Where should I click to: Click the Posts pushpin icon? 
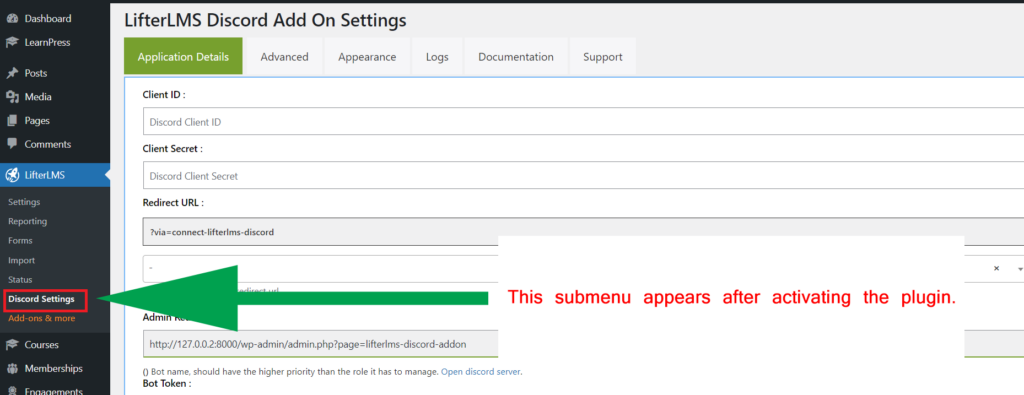coord(12,73)
